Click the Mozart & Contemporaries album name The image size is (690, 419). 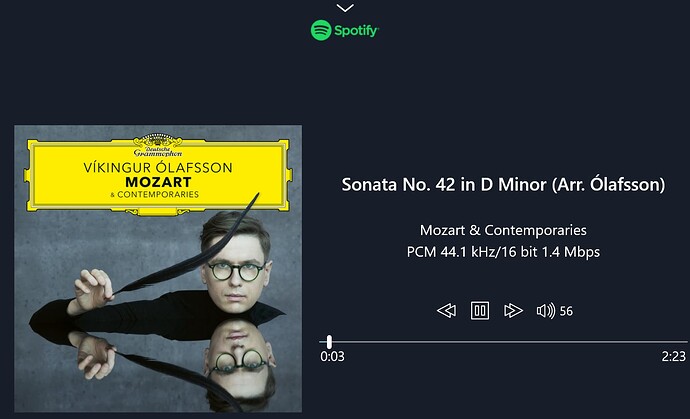point(503,230)
